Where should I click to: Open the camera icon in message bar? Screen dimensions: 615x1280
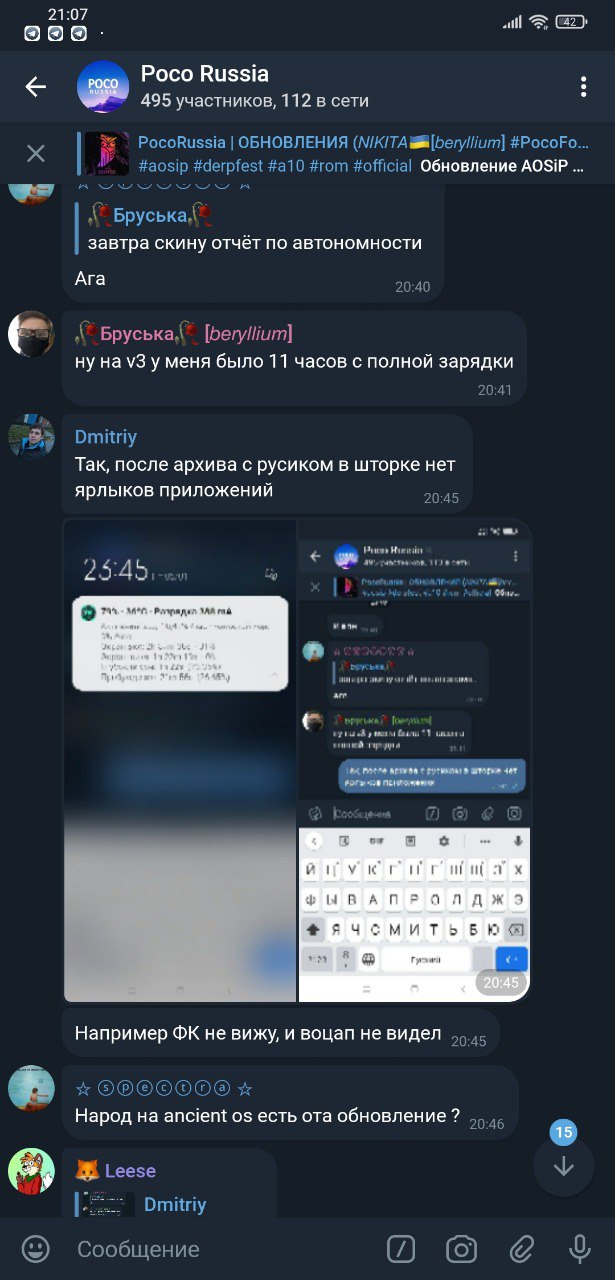(x=461, y=1249)
